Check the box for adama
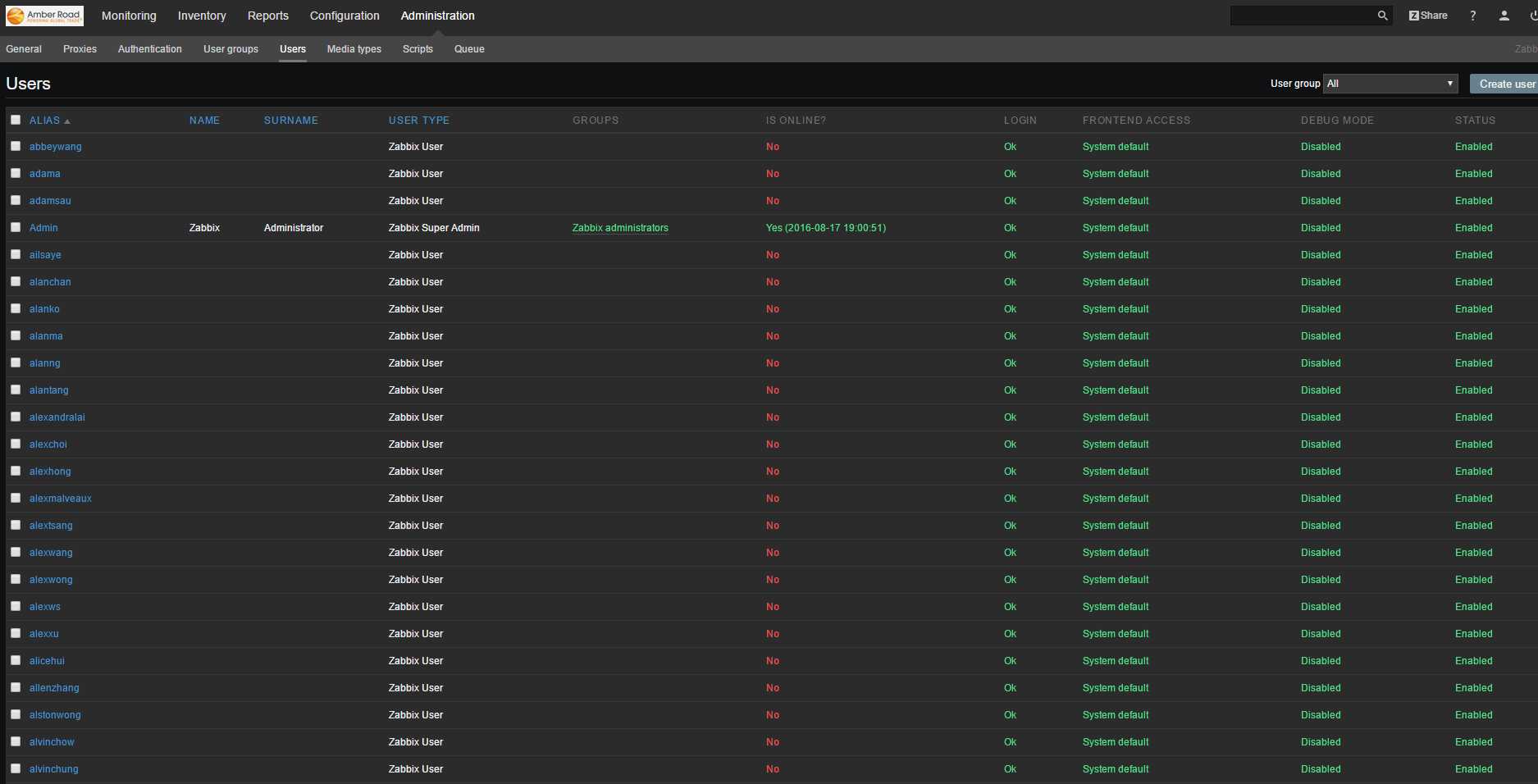Screen dimensions: 1538x784 [16, 173]
